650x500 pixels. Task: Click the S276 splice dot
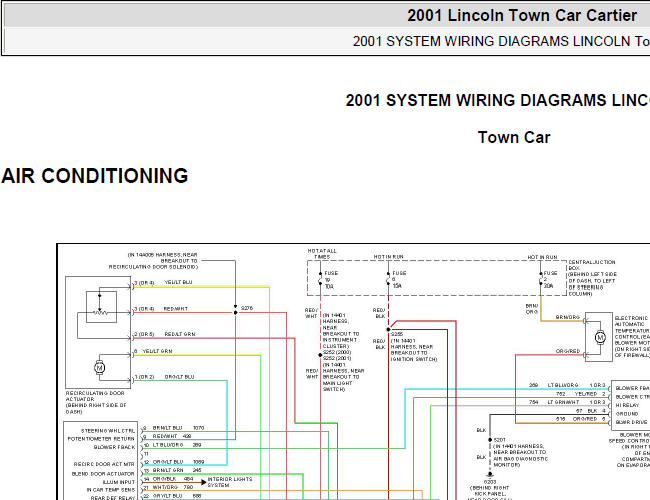point(235,313)
